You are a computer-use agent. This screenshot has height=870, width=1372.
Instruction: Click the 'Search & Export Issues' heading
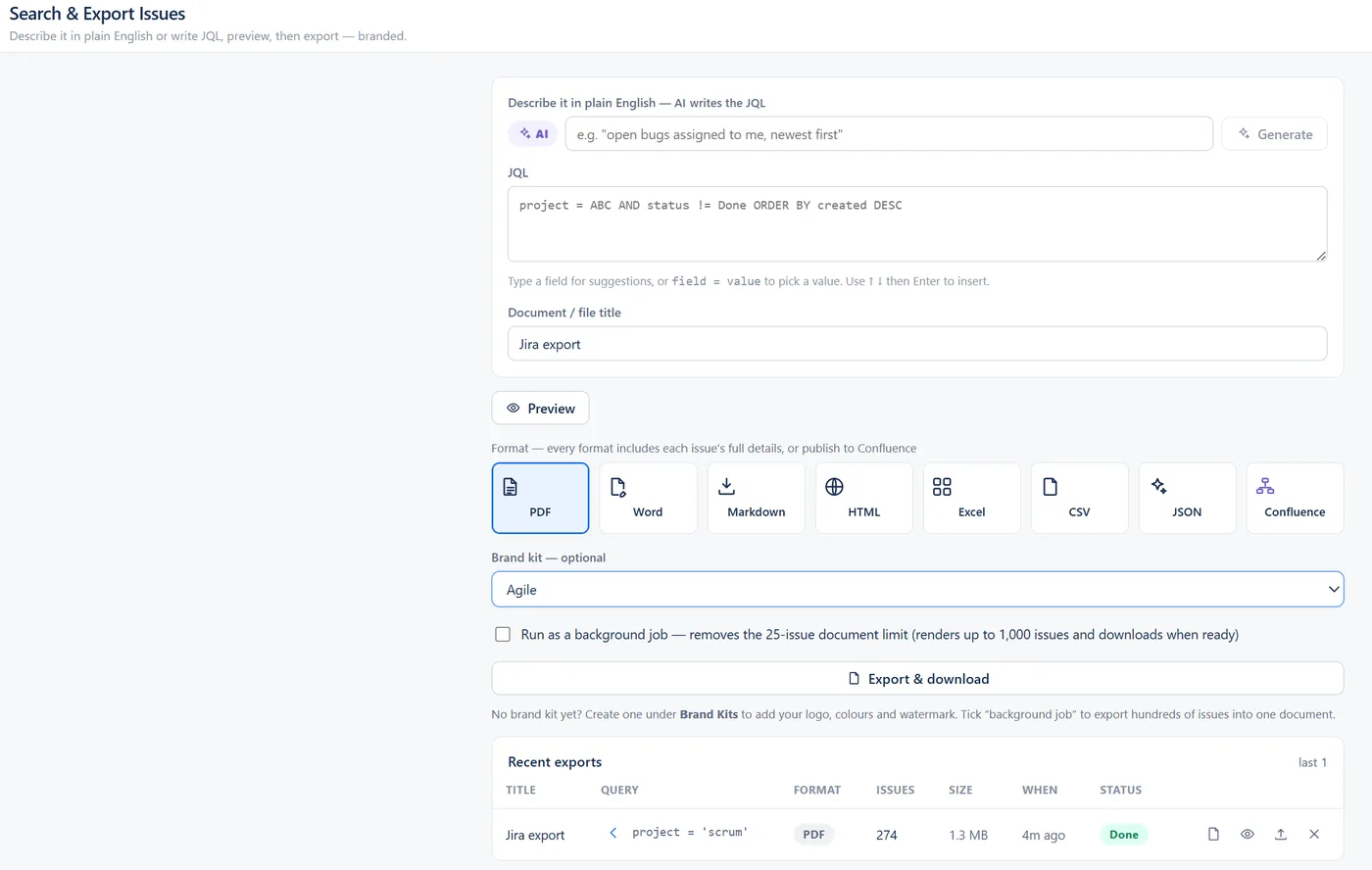coord(97,14)
